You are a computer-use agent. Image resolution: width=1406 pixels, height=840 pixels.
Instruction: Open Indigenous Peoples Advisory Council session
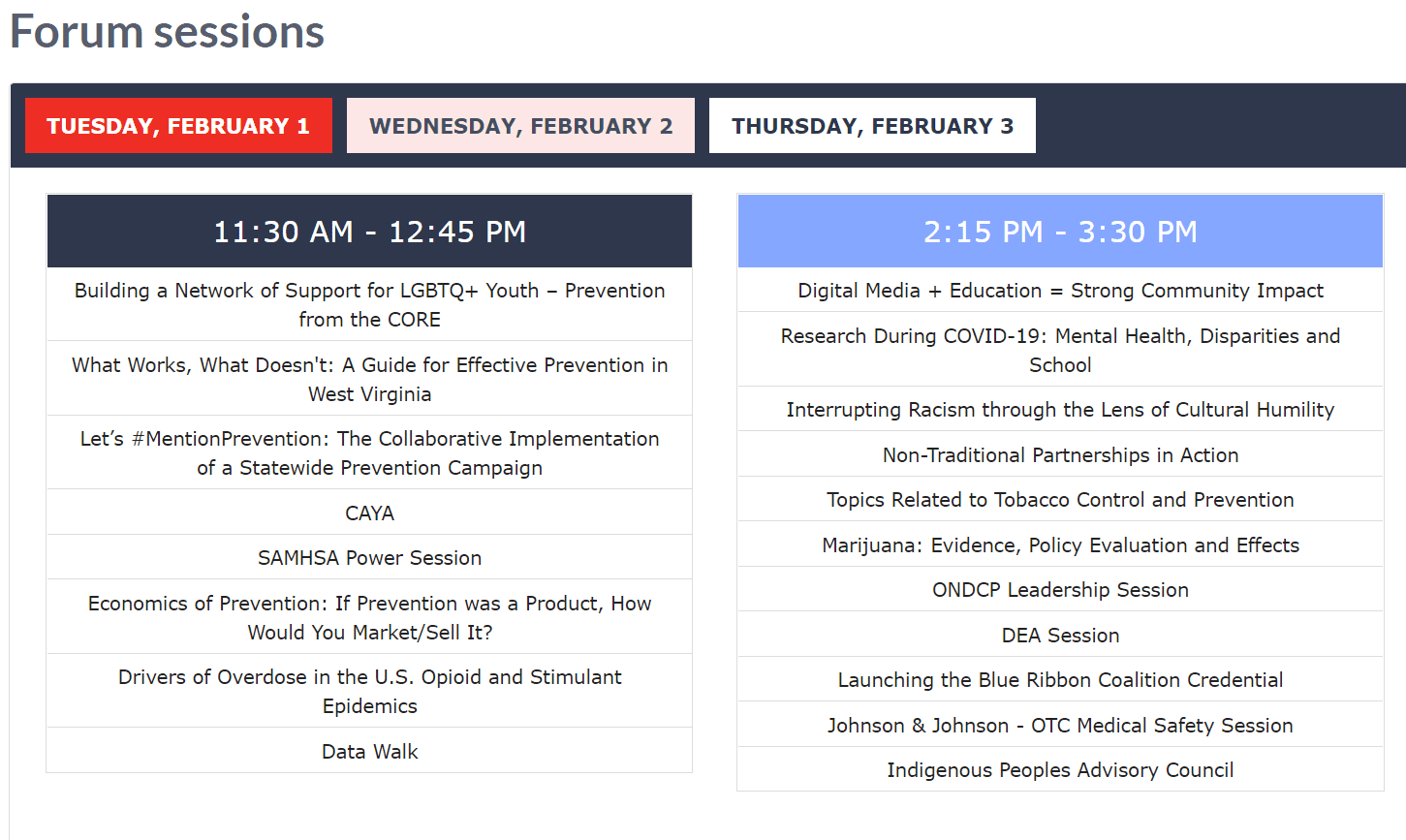pos(1060,769)
